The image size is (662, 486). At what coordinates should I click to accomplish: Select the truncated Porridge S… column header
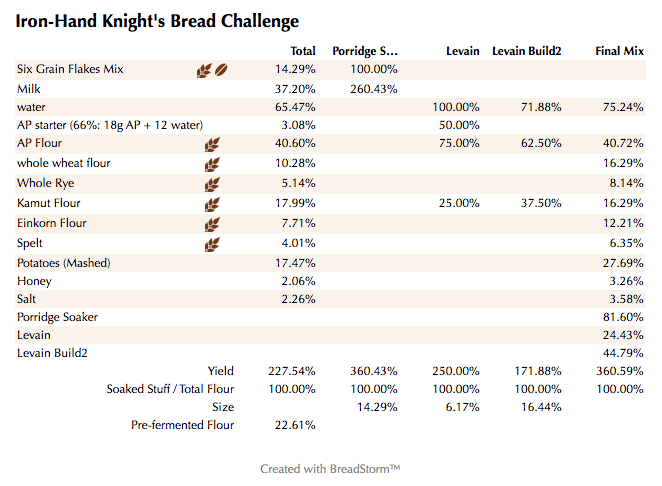[x=365, y=51]
